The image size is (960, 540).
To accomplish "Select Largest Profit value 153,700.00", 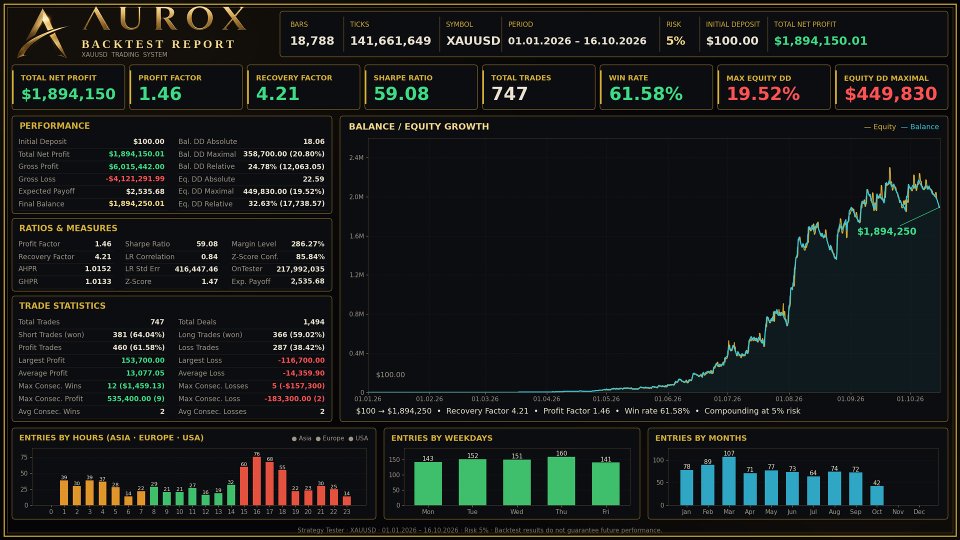I will pos(143,361).
